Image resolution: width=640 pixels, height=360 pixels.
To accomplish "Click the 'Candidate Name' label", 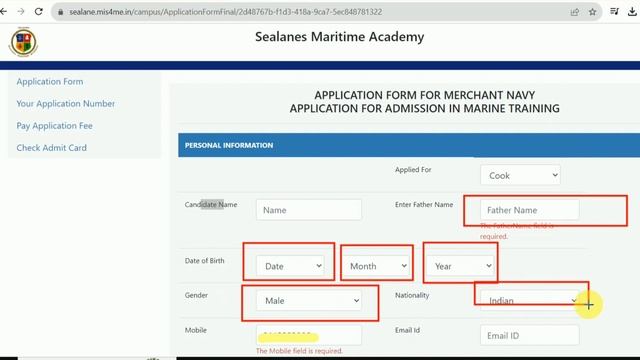I will tap(211, 204).
